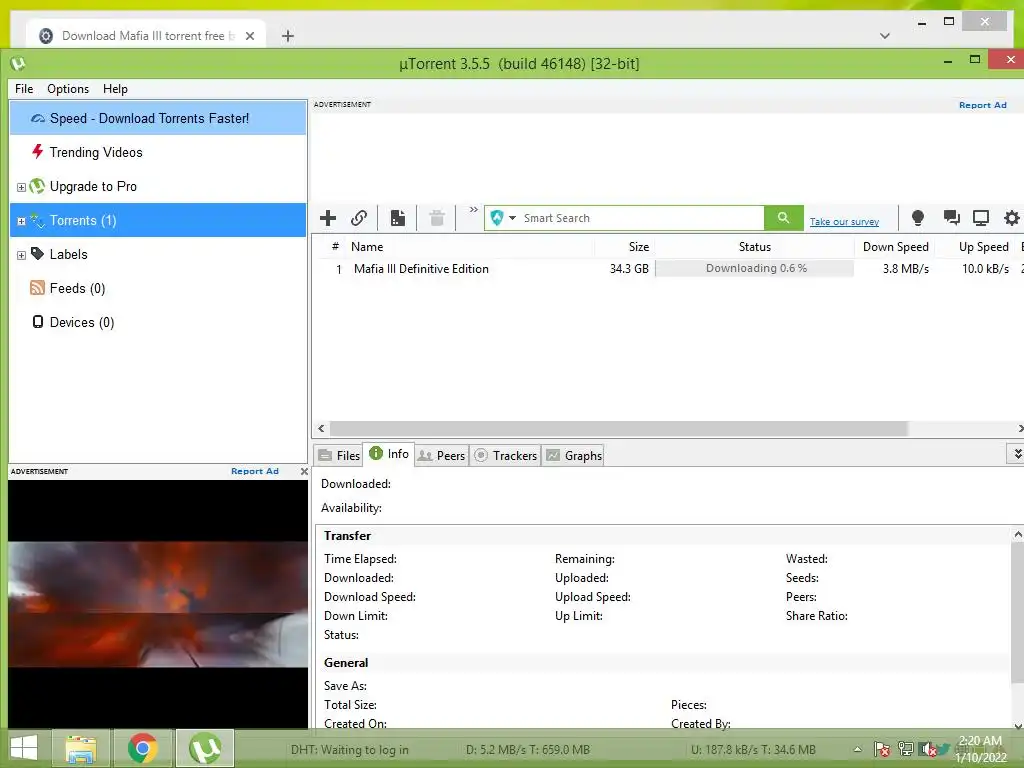Open a new browser tab with plus
Image resolution: width=1024 pixels, height=768 pixels.
click(287, 36)
